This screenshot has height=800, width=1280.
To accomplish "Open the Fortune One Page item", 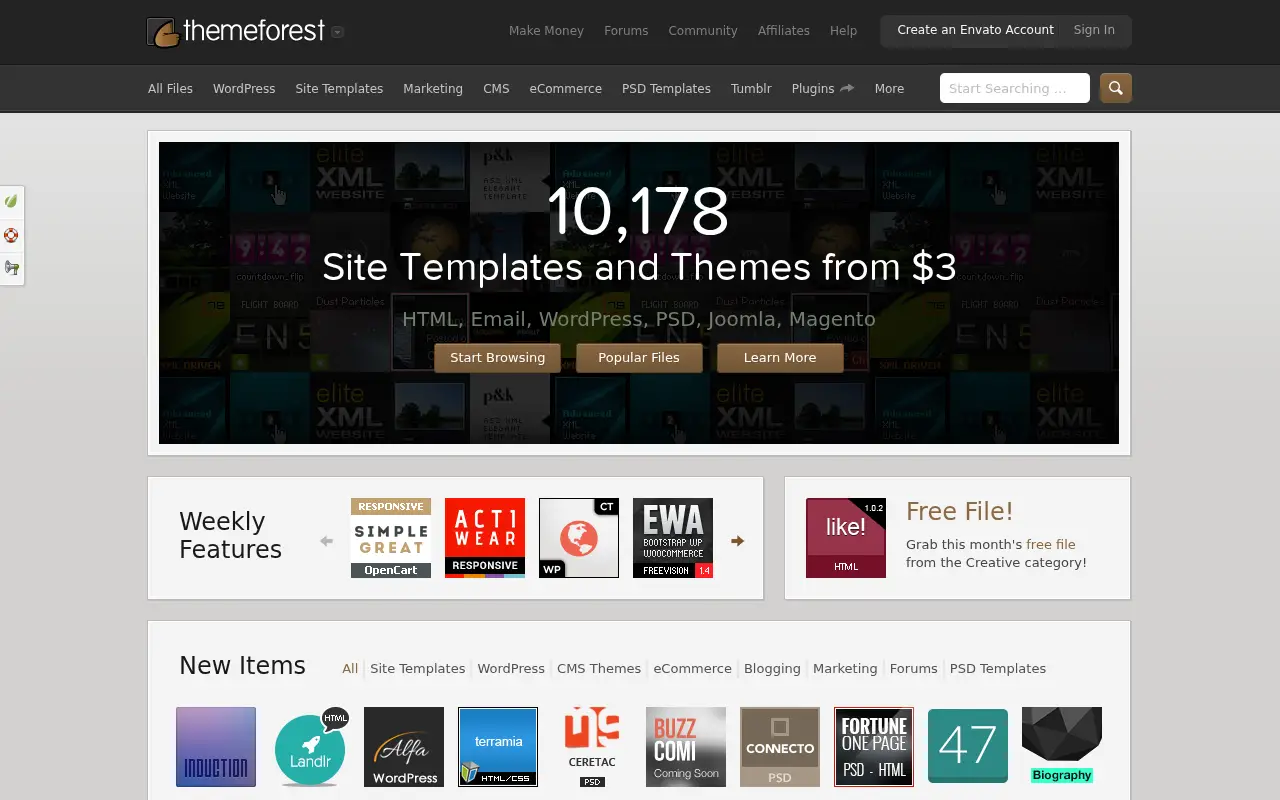I will click(874, 747).
